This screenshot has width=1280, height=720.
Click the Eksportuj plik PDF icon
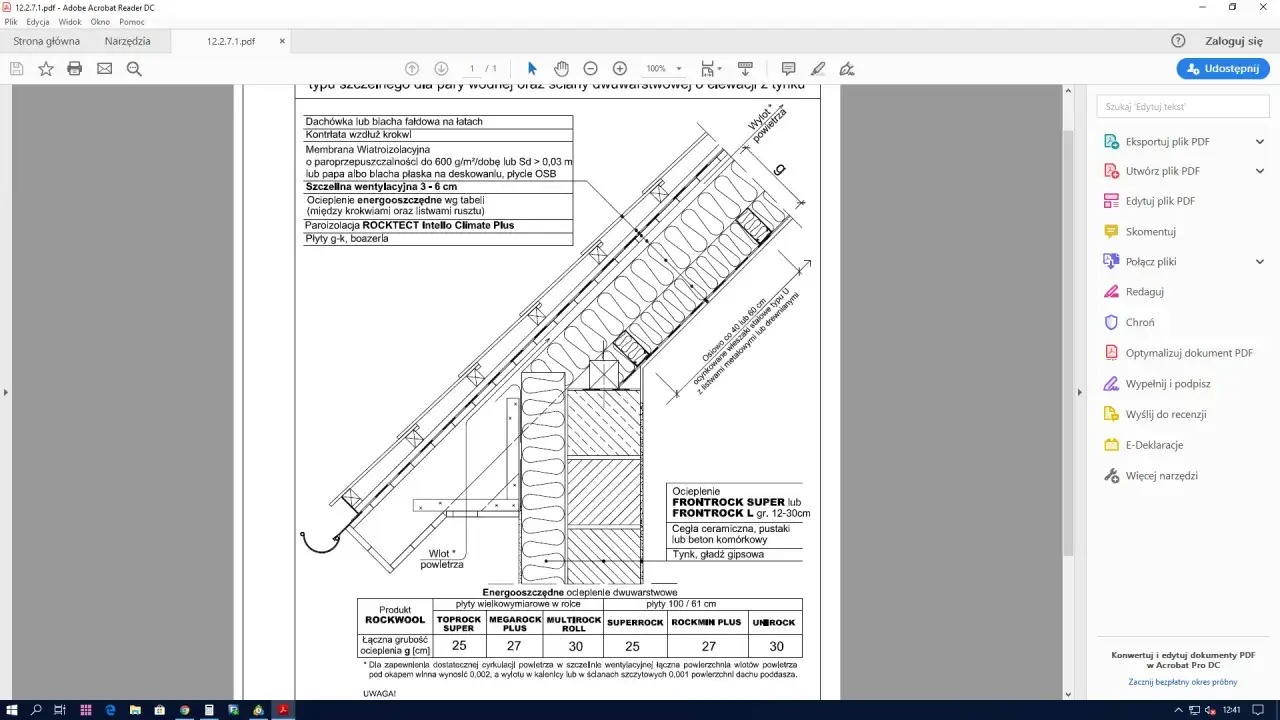pyautogui.click(x=1111, y=142)
